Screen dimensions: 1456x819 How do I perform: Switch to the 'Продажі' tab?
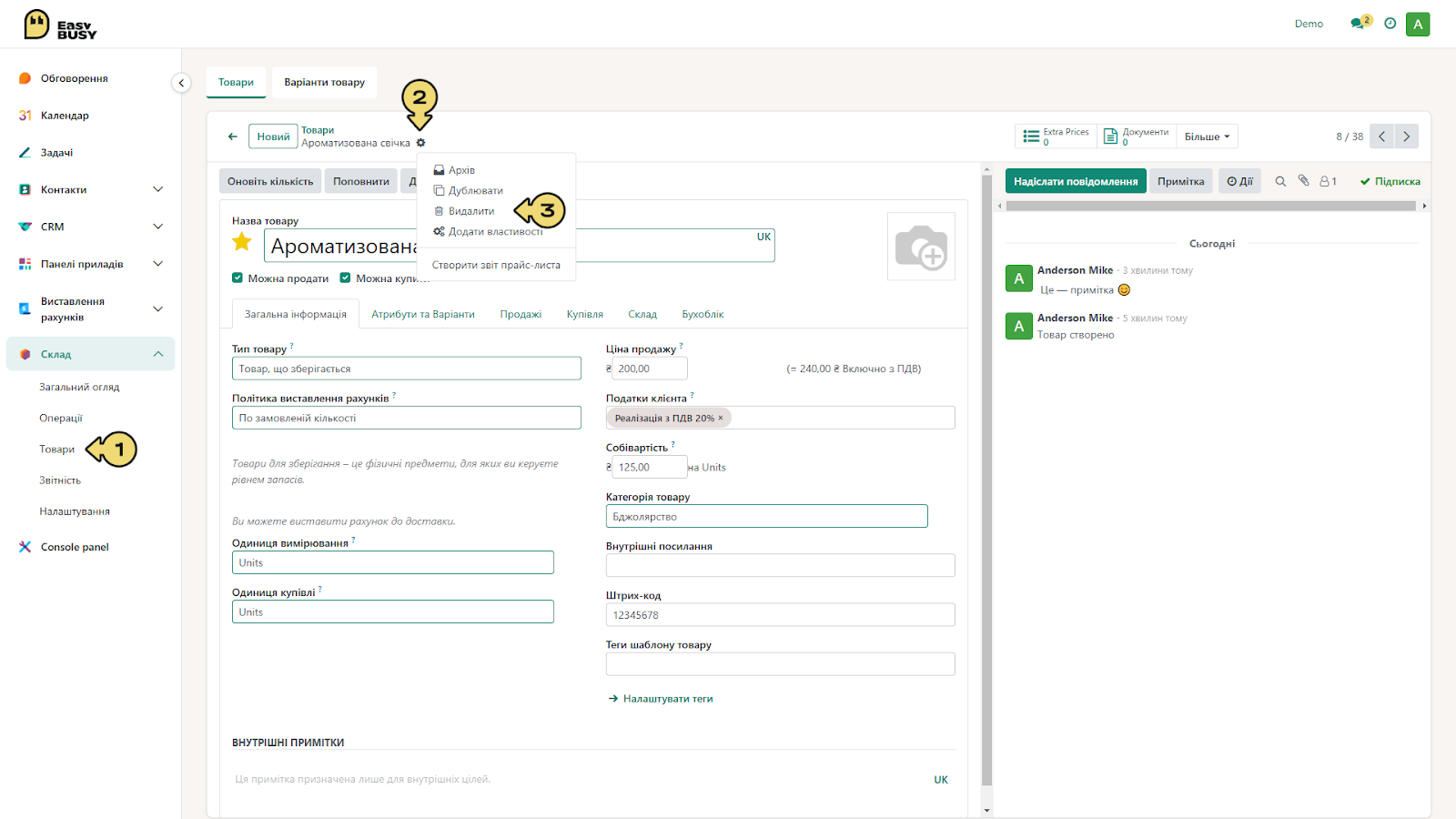pos(521,314)
